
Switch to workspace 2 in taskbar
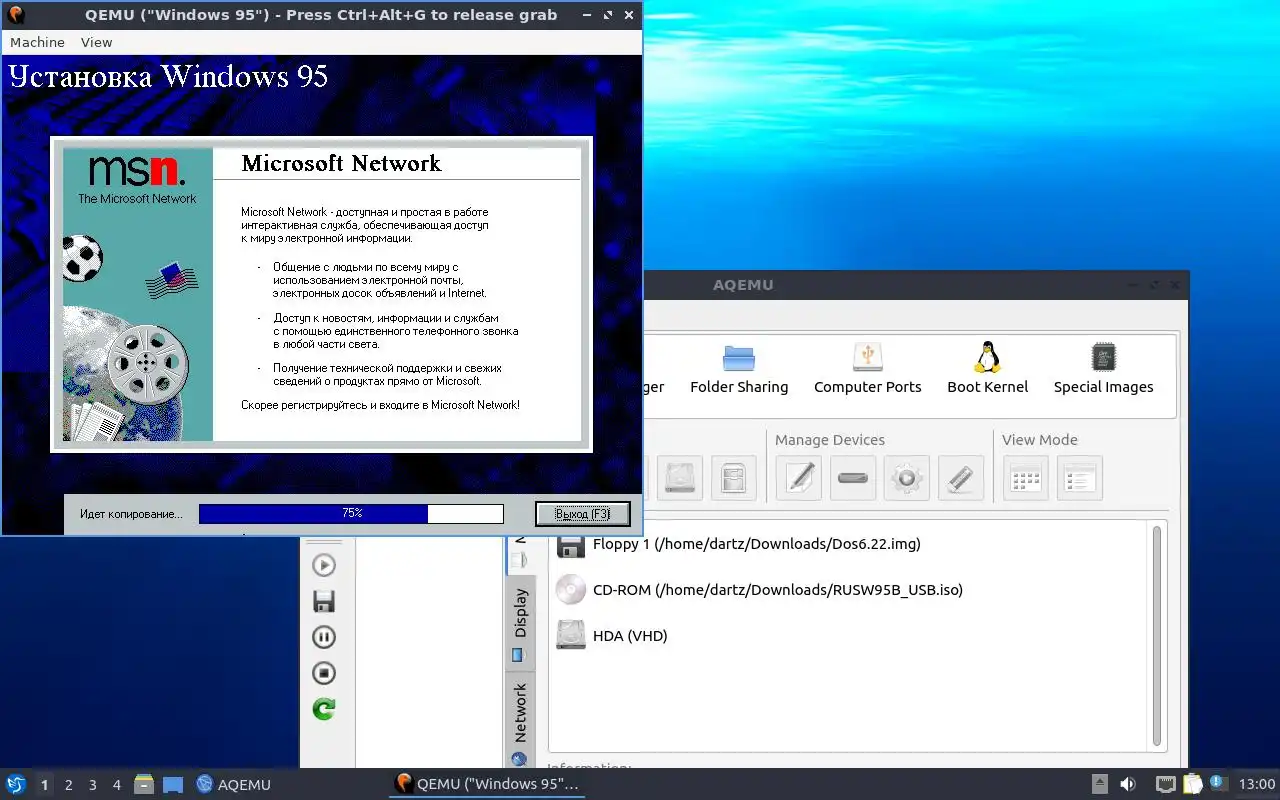68,785
